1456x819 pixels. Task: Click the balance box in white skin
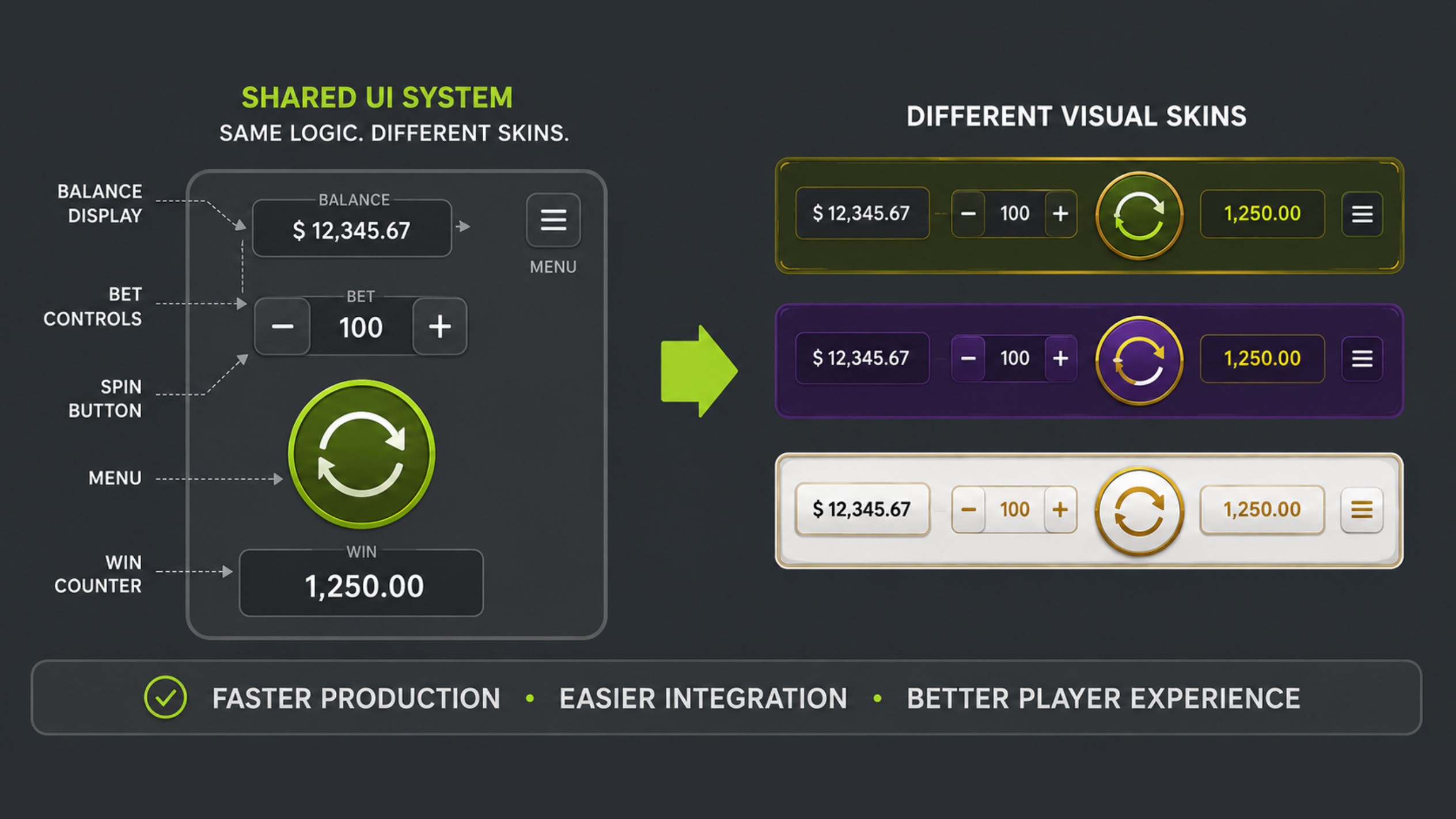[x=862, y=509]
